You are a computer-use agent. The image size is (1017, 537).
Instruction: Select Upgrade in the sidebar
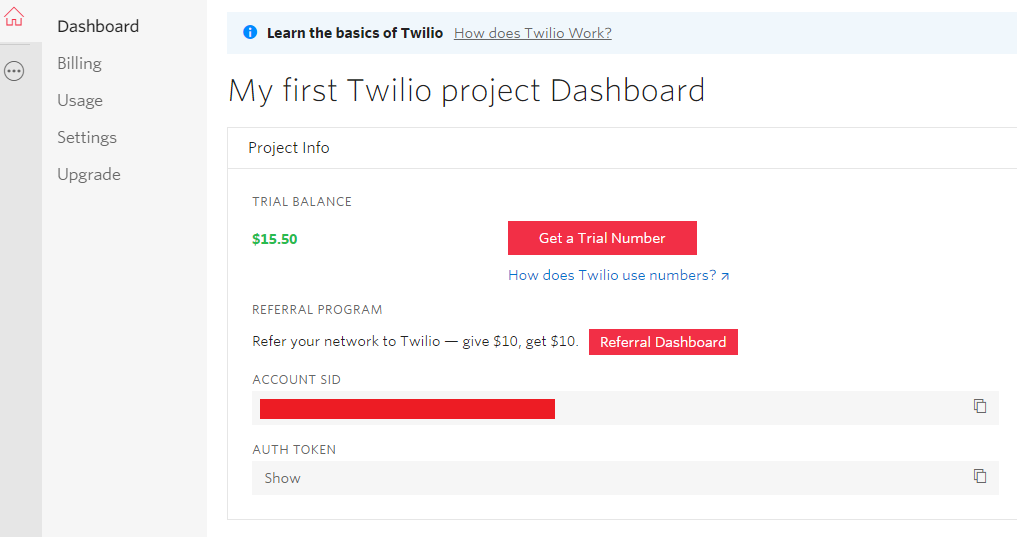pos(89,174)
